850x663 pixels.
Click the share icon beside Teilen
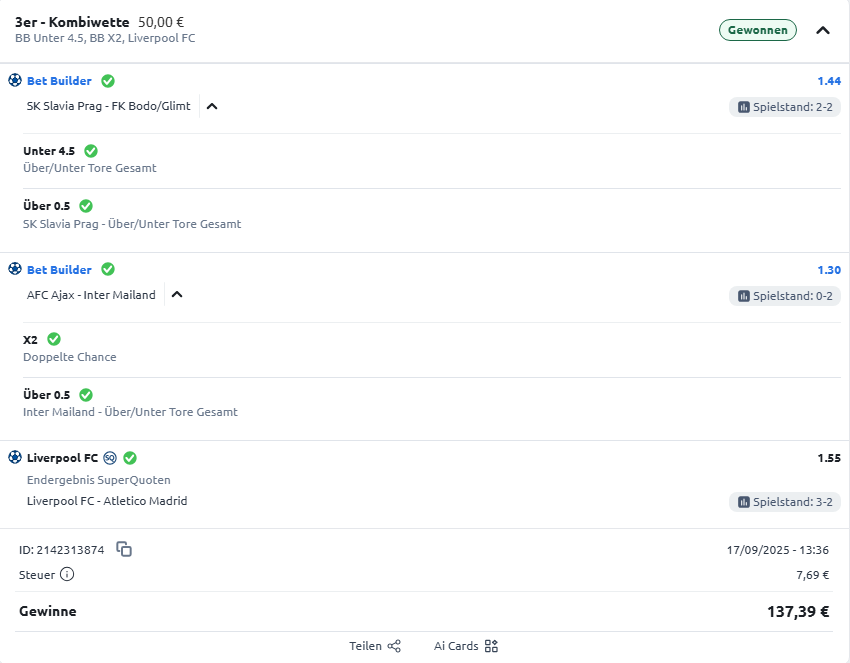tap(394, 646)
